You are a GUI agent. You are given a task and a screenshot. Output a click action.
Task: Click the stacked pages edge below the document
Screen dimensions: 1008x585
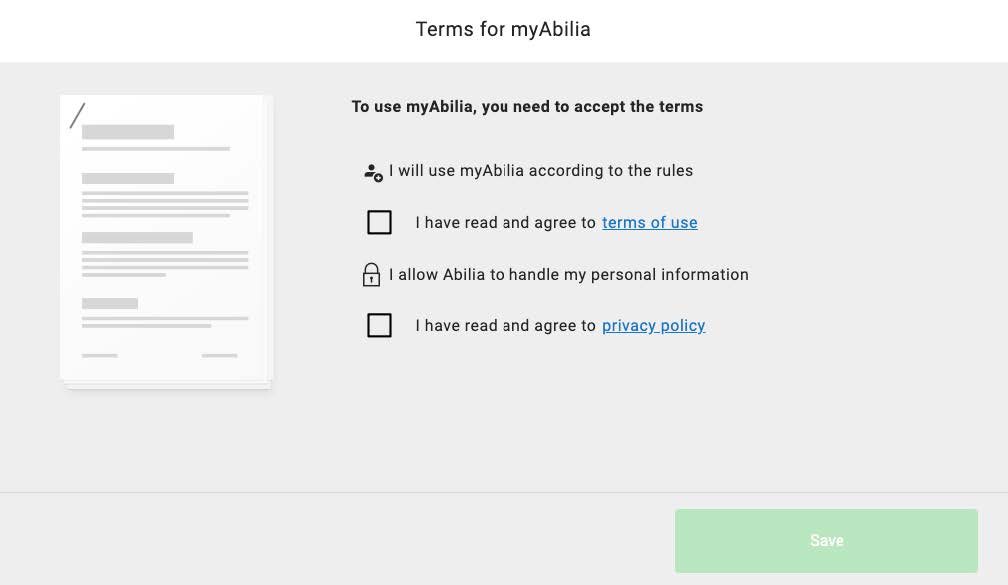(x=166, y=384)
